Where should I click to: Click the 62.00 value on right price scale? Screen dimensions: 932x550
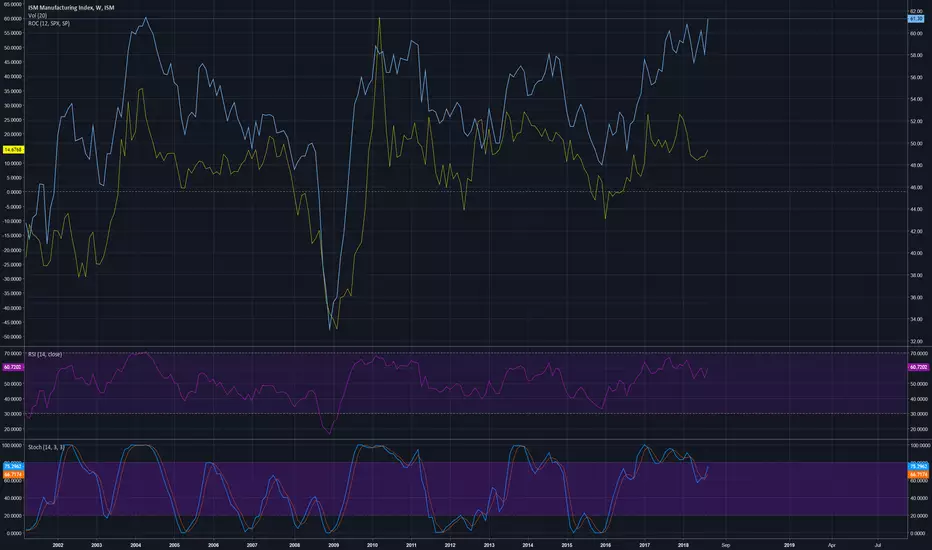pos(916,11)
